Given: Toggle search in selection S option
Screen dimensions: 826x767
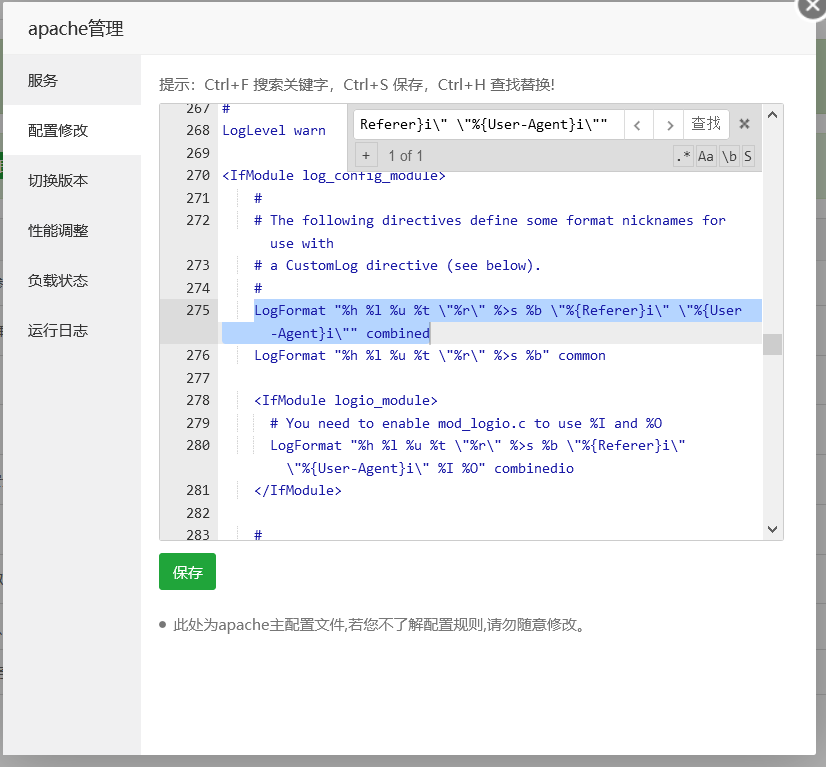Looking at the screenshot, I should click(748, 156).
